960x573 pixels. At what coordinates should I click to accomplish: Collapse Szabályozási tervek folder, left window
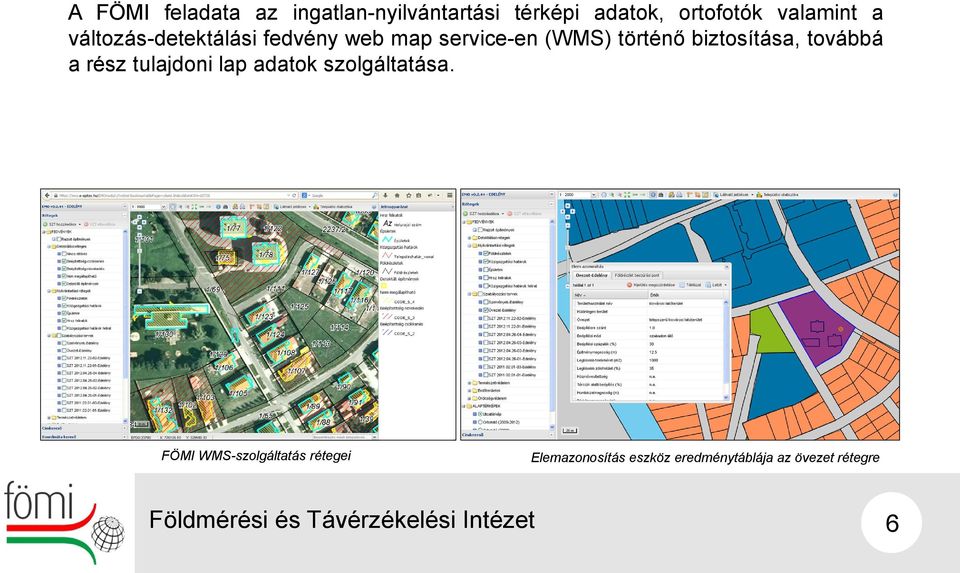[x=49, y=335]
